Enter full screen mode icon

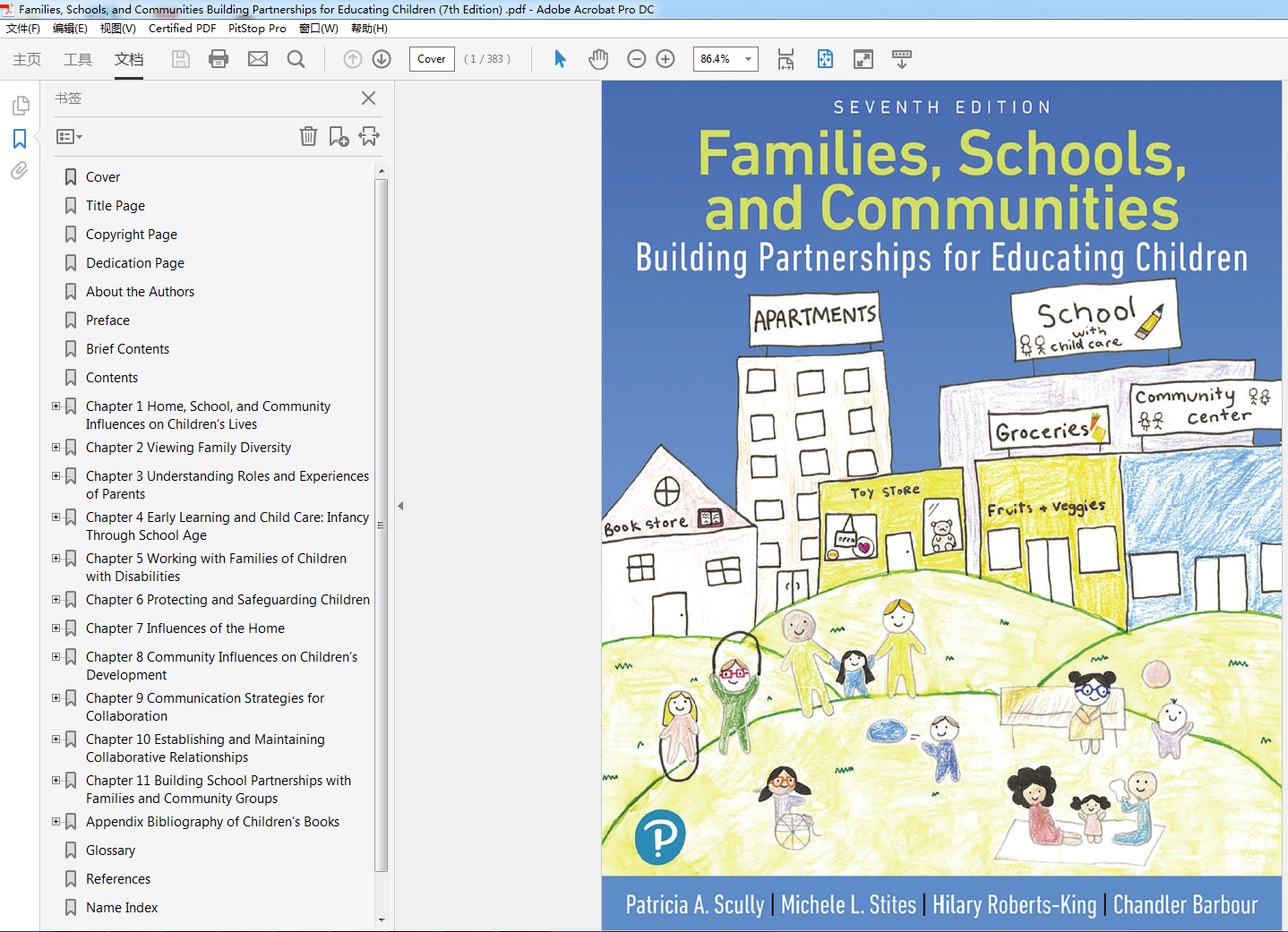coord(863,59)
